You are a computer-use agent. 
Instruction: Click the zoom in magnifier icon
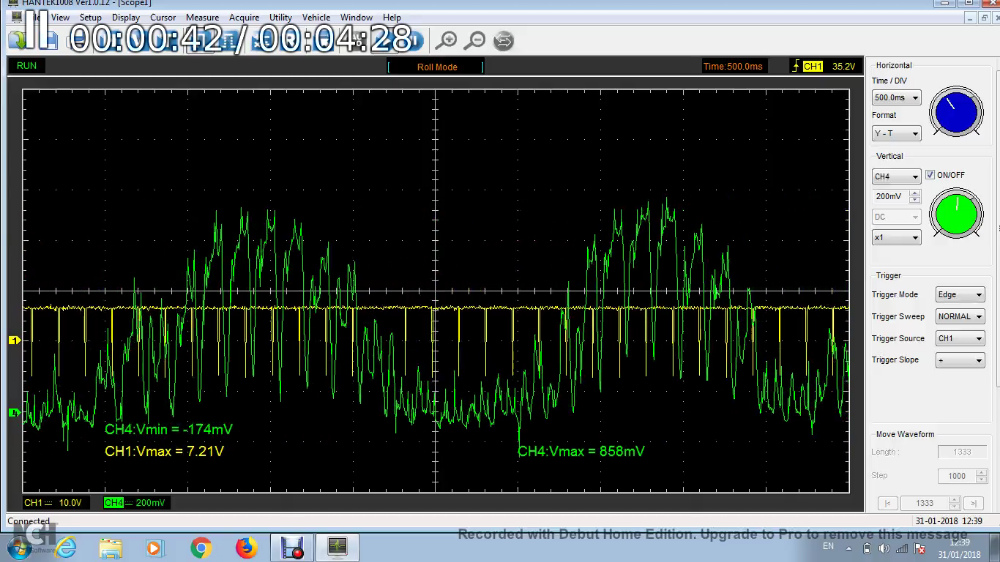pos(447,40)
